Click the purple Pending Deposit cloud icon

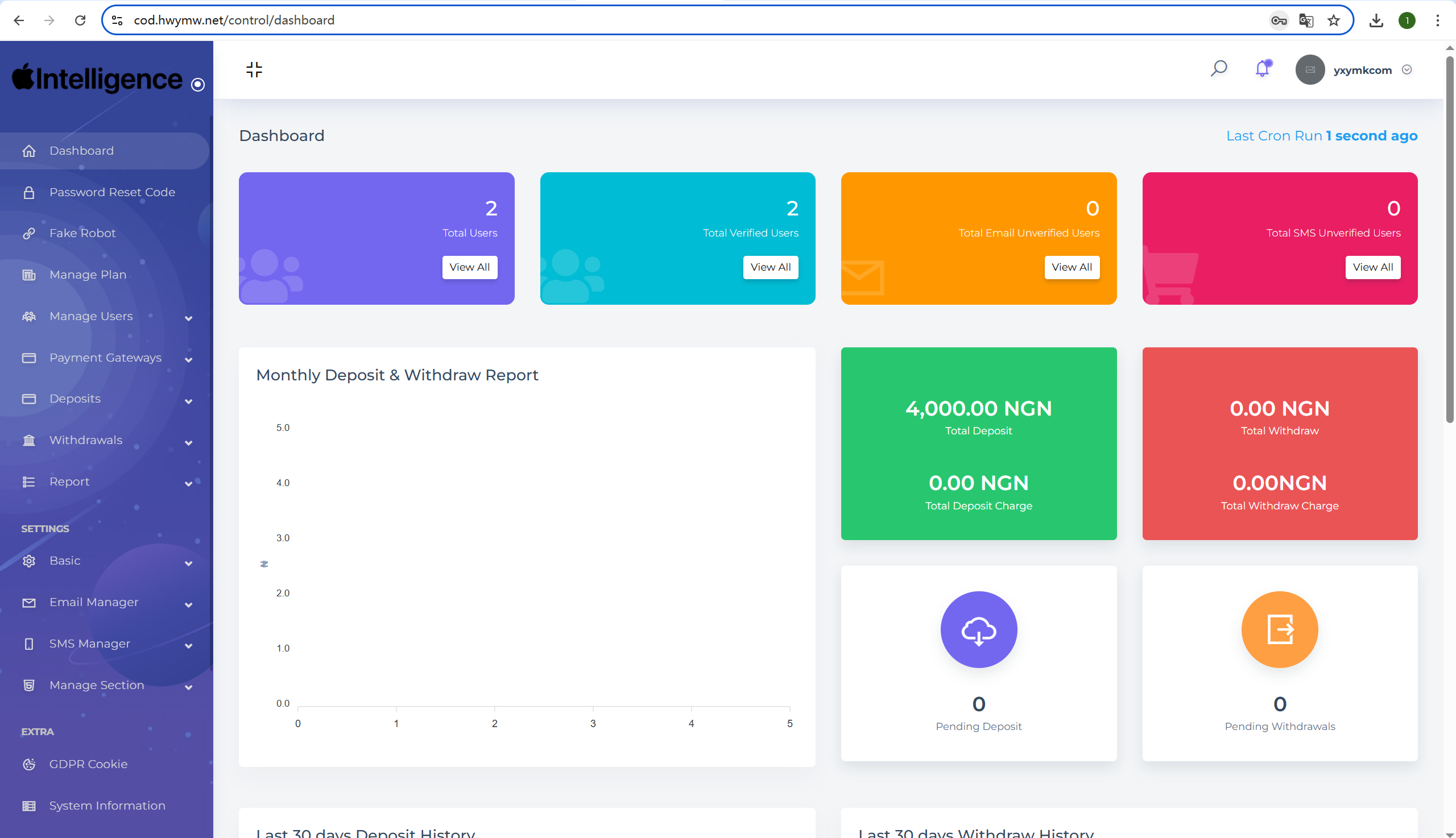[978, 630]
